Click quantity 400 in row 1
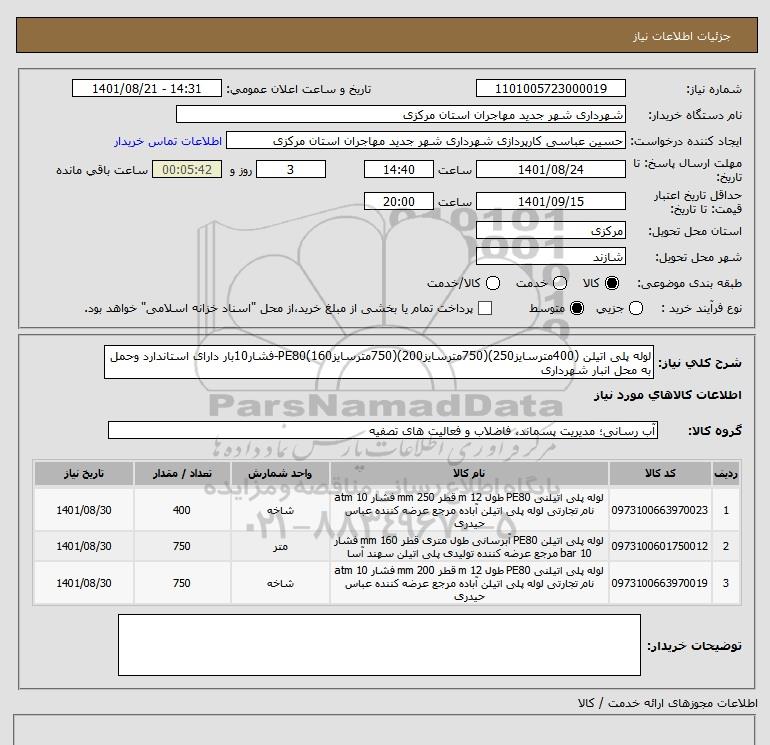 click(x=182, y=510)
